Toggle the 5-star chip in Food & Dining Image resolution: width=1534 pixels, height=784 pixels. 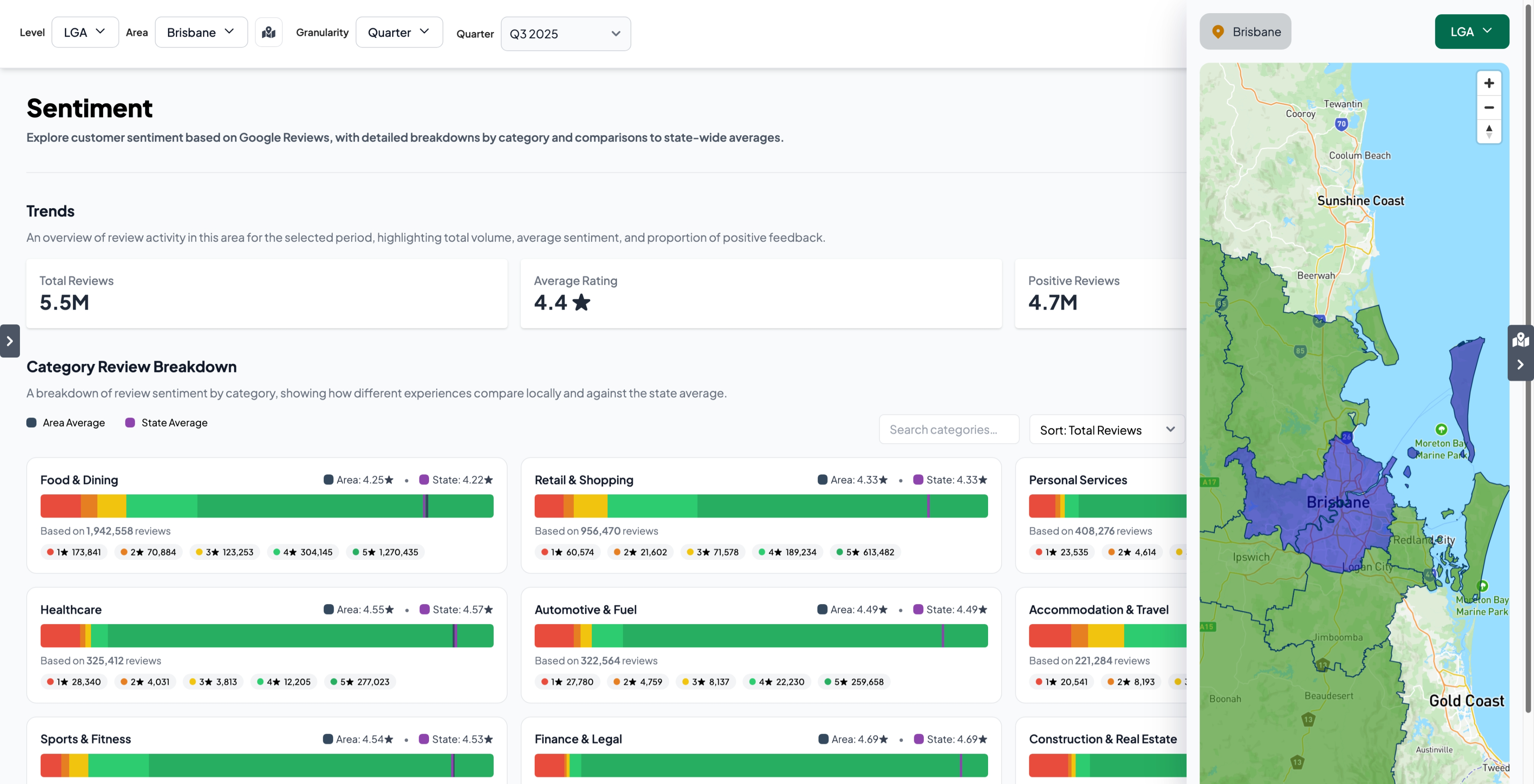(x=385, y=552)
